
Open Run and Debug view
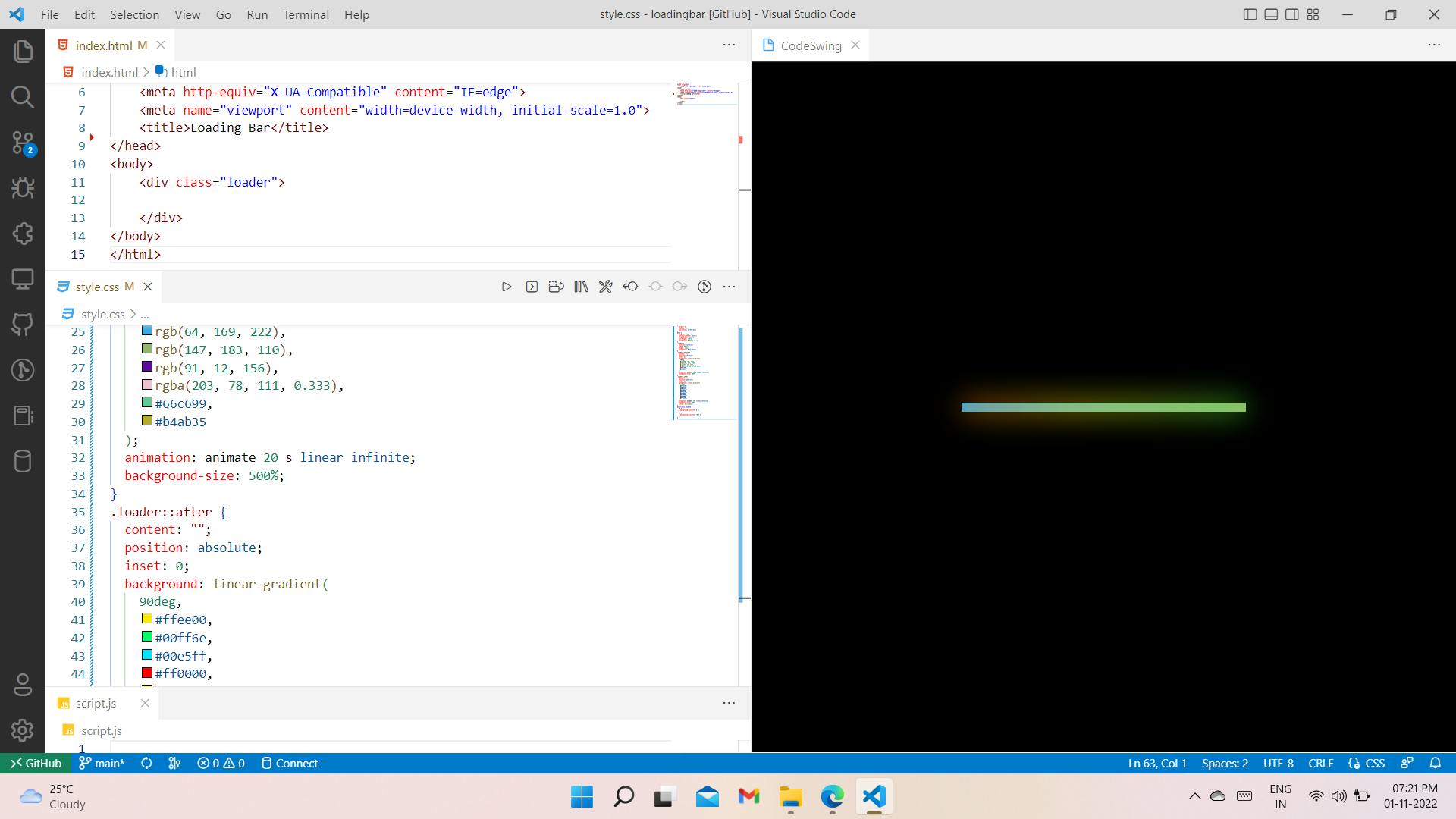click(23, 188)
